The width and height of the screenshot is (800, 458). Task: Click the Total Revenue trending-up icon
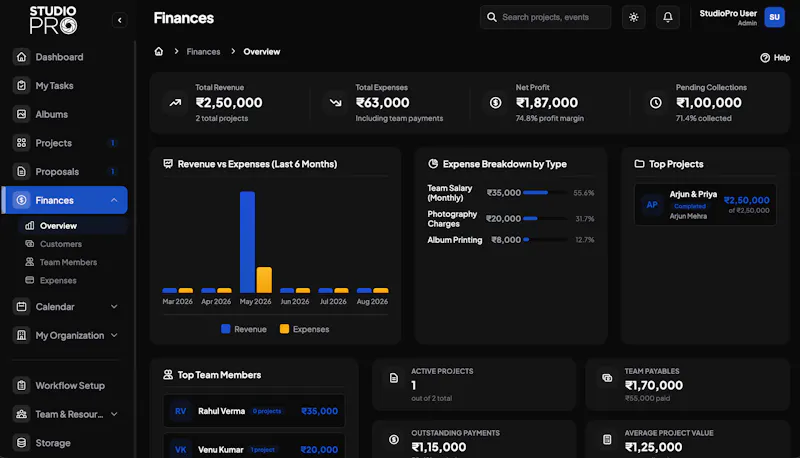(176, 103)
